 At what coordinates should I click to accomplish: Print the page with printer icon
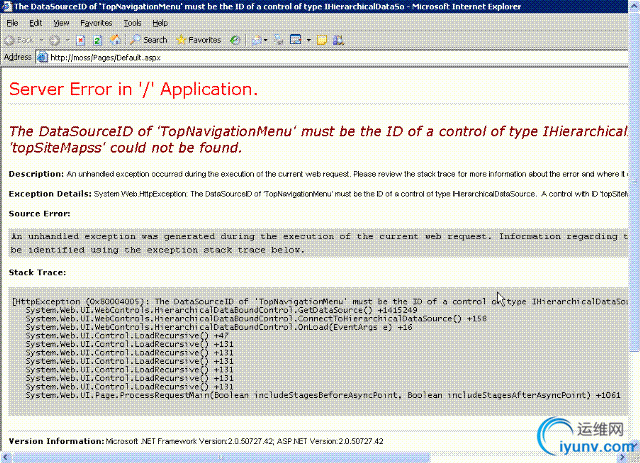tap(279, 40)
